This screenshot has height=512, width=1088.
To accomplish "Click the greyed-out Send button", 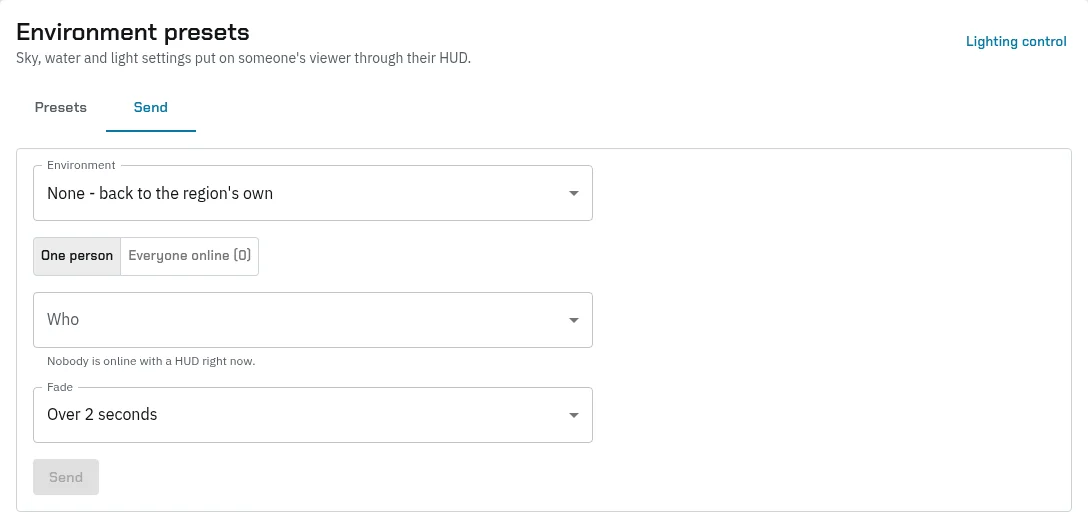I will tap(66, 477).
